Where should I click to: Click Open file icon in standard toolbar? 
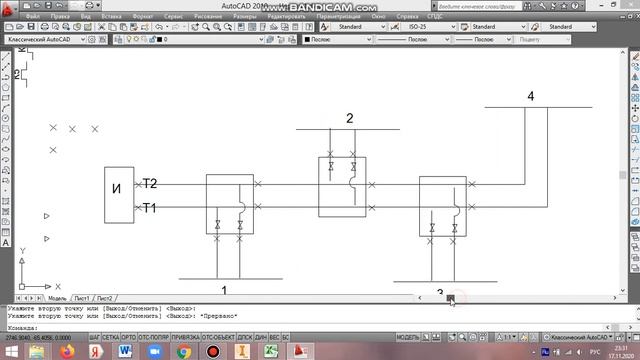point(20,27)
